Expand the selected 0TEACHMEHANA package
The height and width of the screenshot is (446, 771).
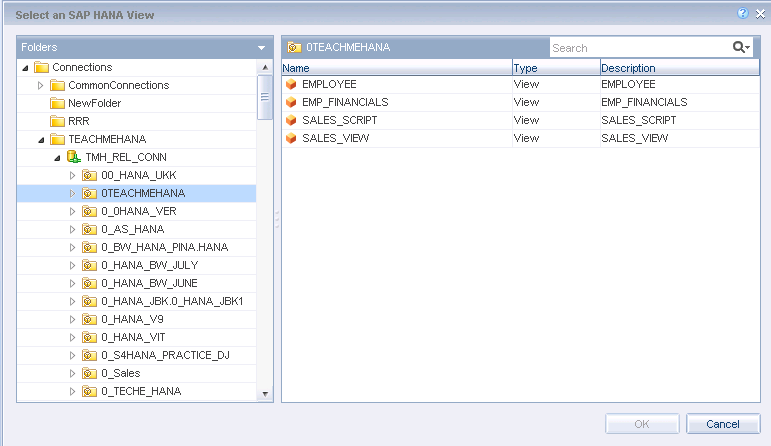(x=72, y=193)
